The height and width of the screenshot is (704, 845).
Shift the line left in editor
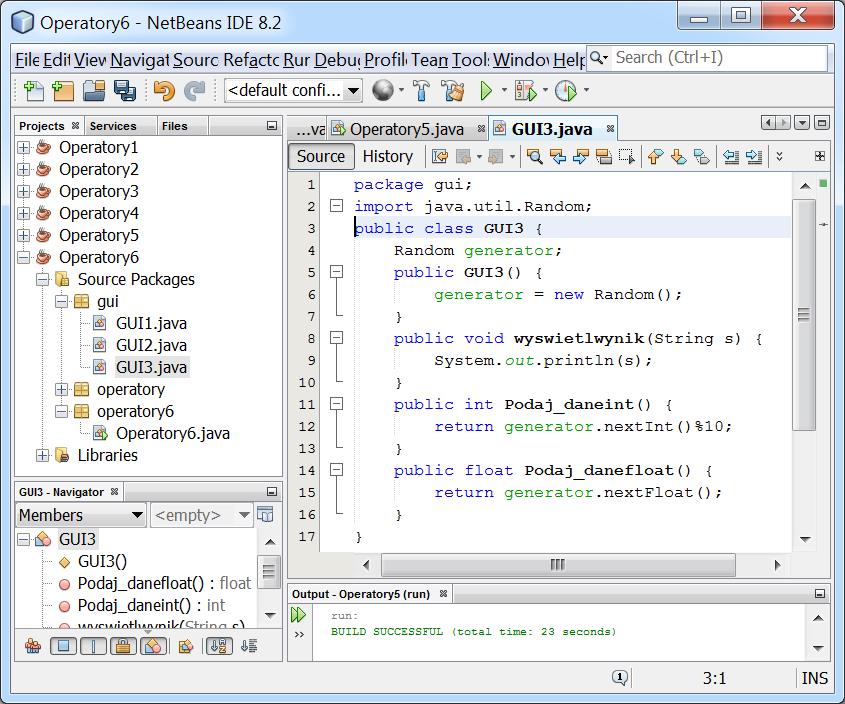[731, 156]
